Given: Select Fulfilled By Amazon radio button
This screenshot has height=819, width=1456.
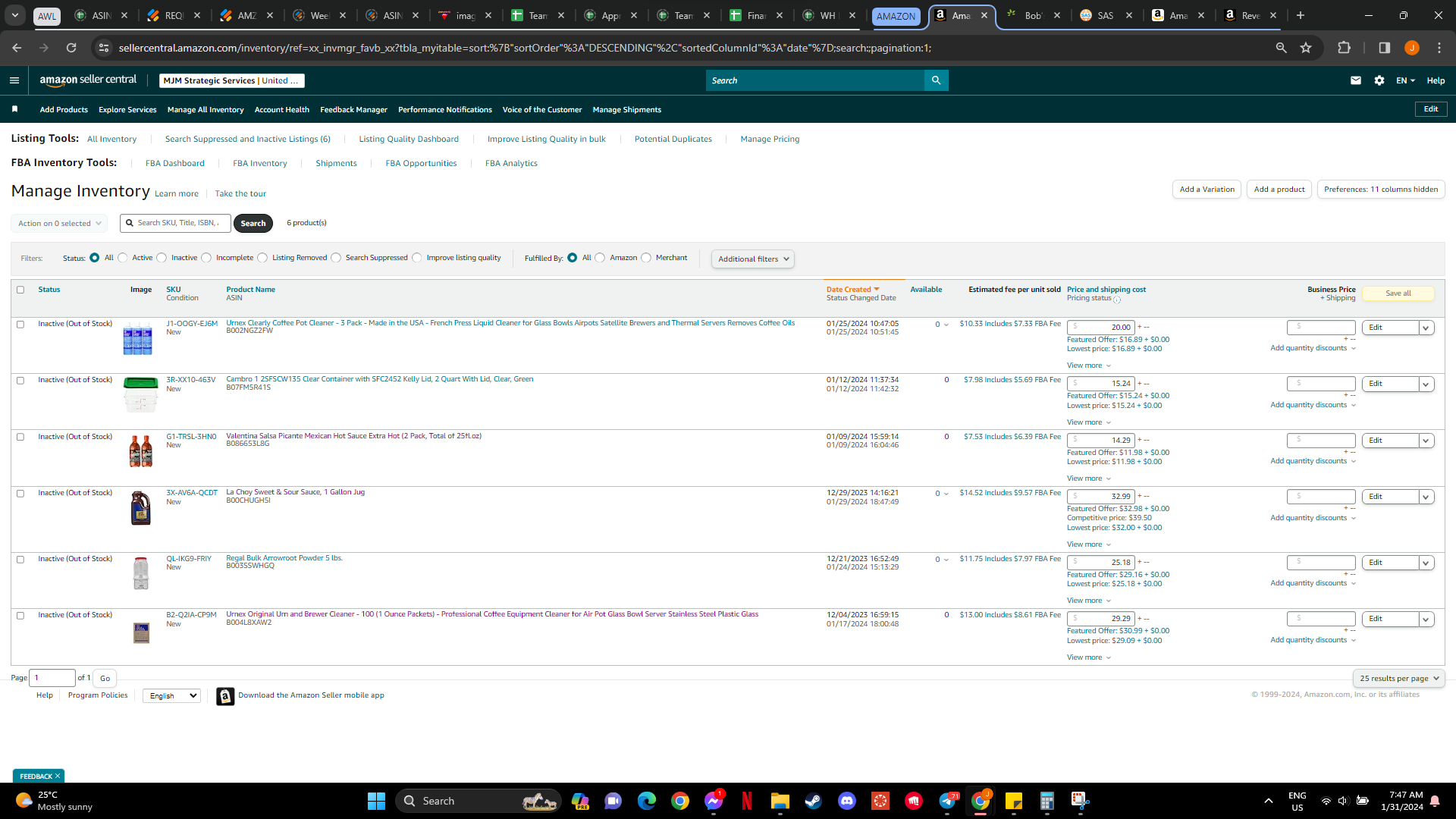Looking at the screenshot, I should pyautogui.click(x=600, y=258).
